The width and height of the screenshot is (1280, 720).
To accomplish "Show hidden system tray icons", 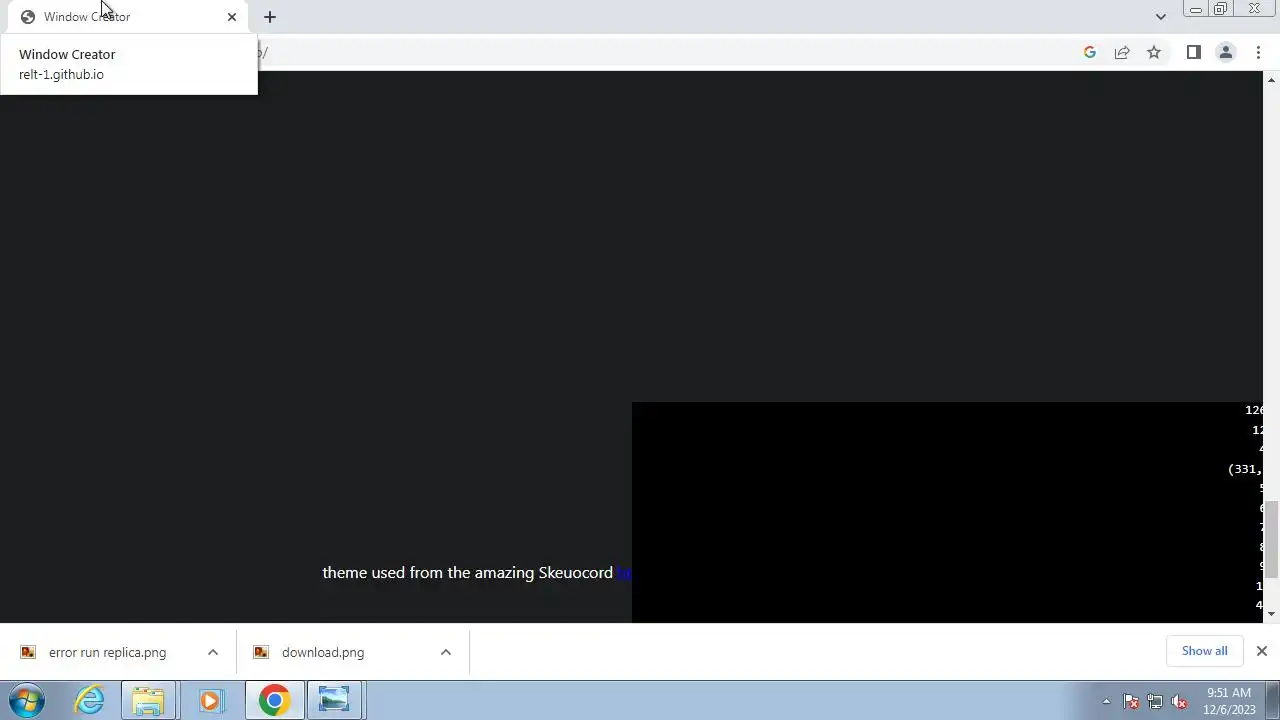I will (1106, 701).
